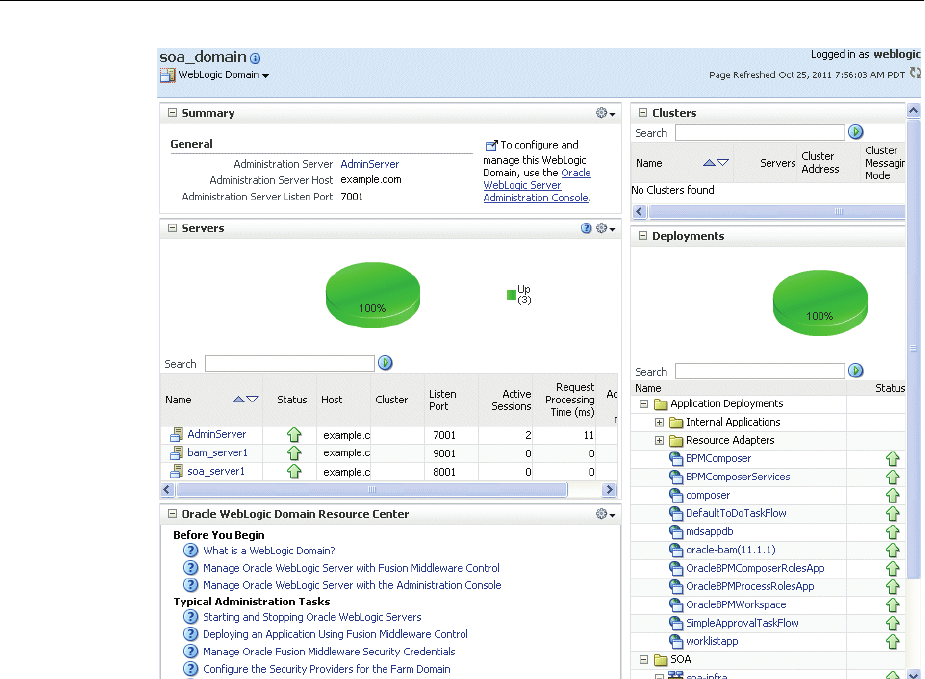
Task: Open 'Manage Oracle Fusion Middleware Security Credentials'
Action: pyautogui.click(x=329, y=652)
